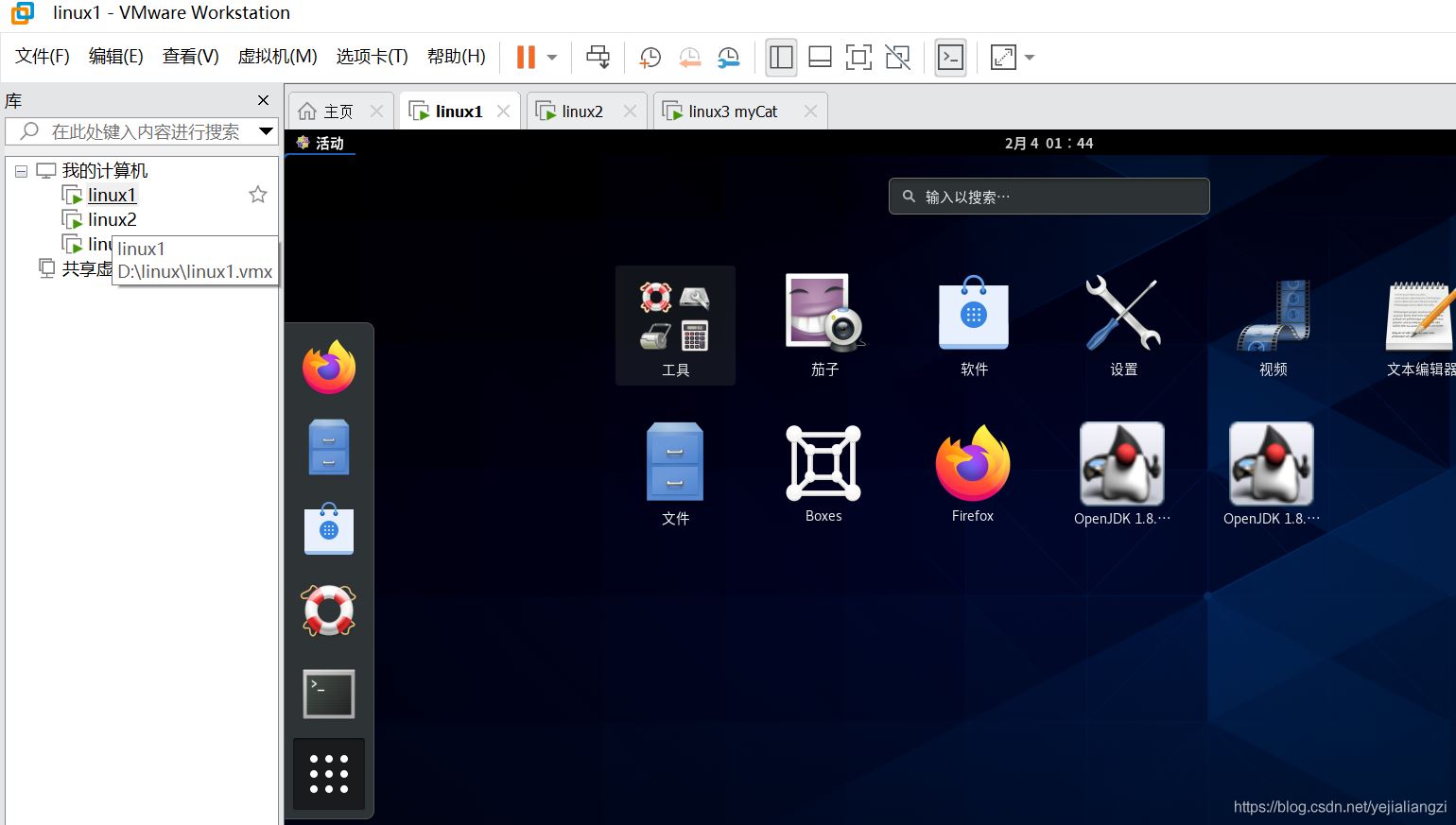Open the power options dropdown arrow
1456x825 pixels.
(552, 58)
